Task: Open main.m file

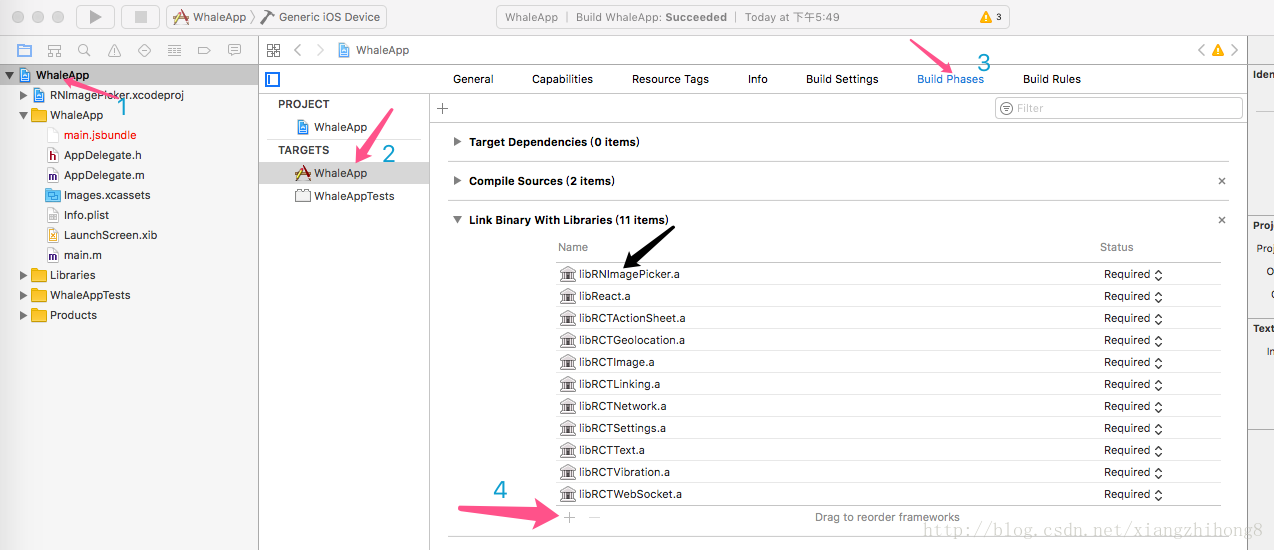Action: 82,255
